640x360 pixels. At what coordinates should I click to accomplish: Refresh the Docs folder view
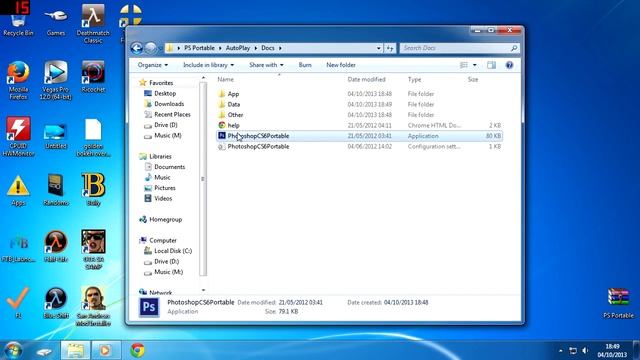click(390, 48)
